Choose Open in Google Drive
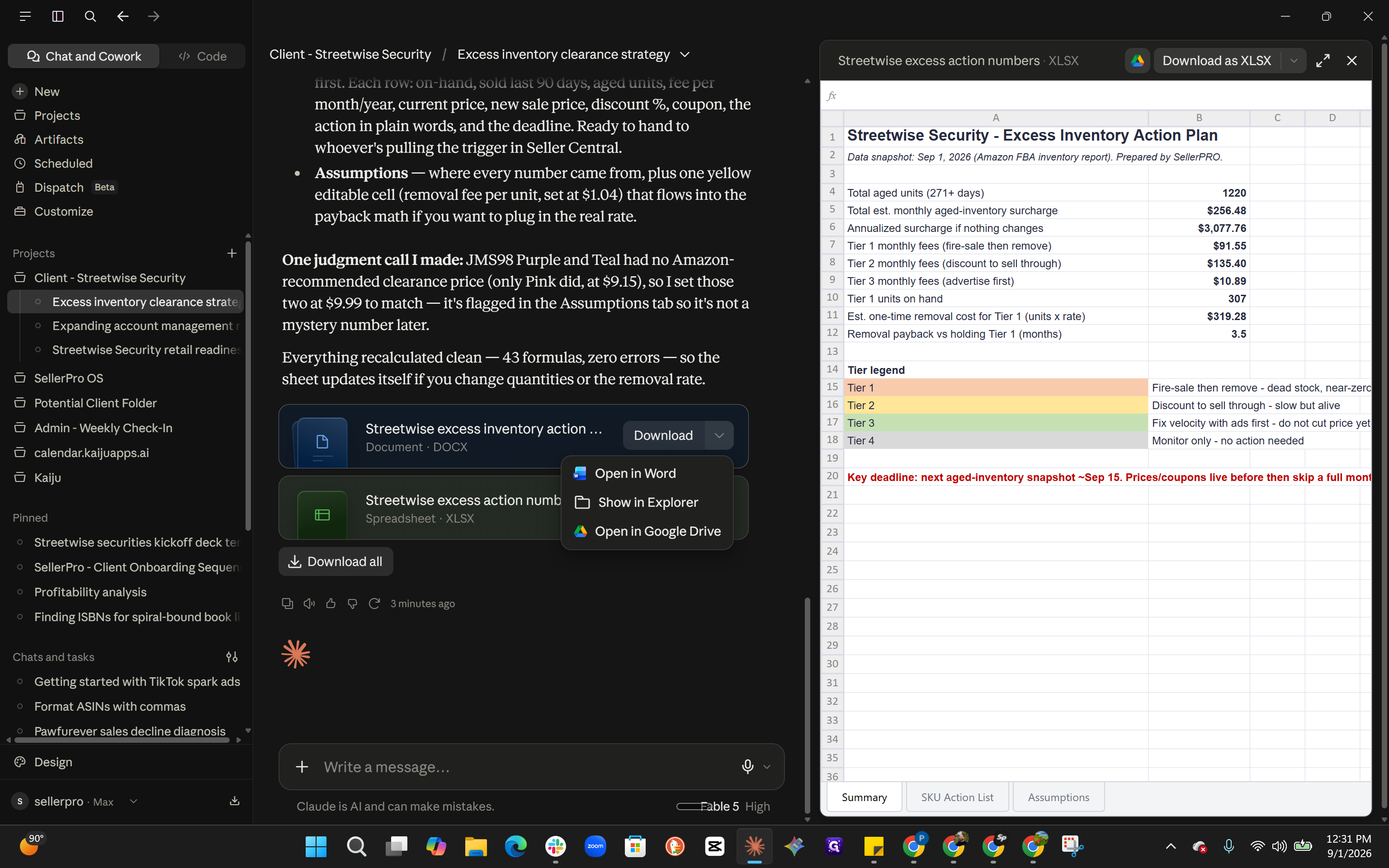Image resolution: width=1389 pixels, height=868 pixels. point(647,531)
